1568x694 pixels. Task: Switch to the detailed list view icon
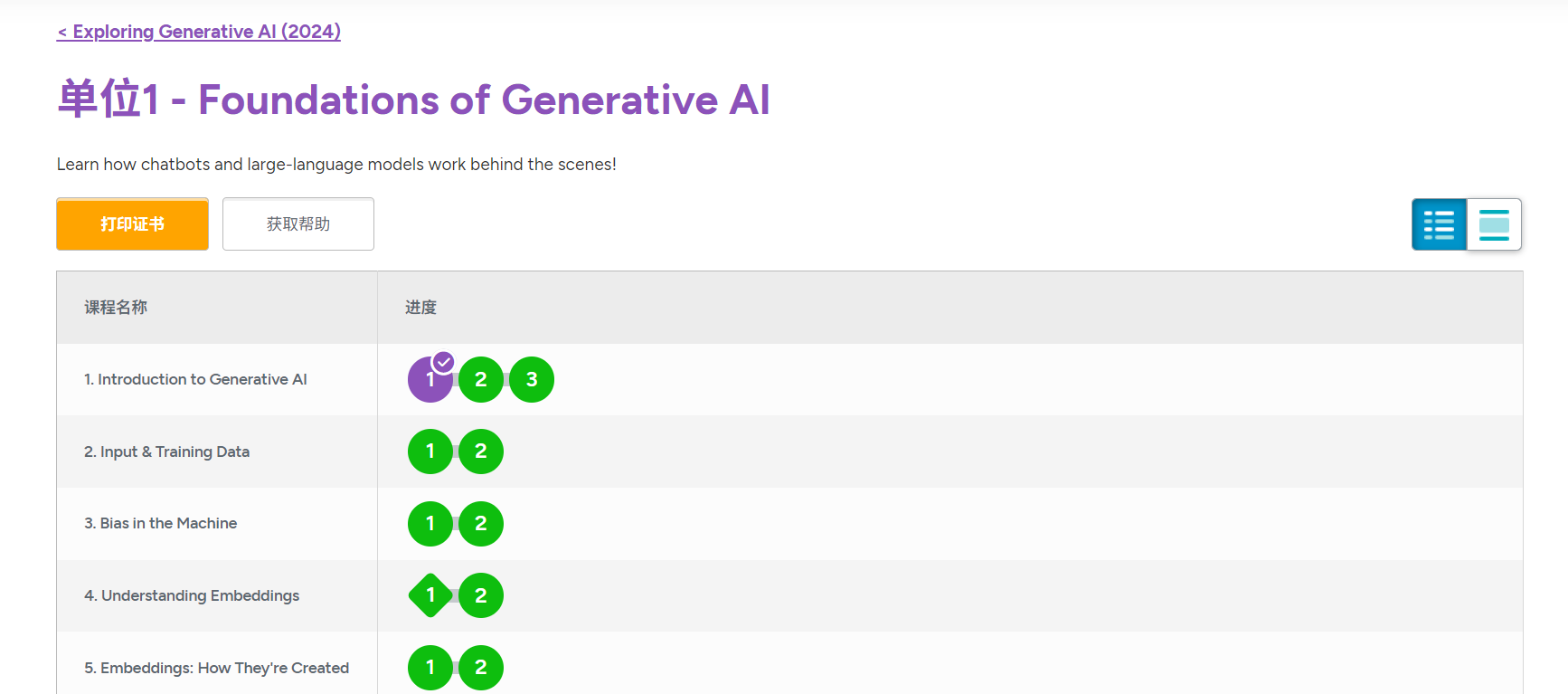pos(1439,224)
